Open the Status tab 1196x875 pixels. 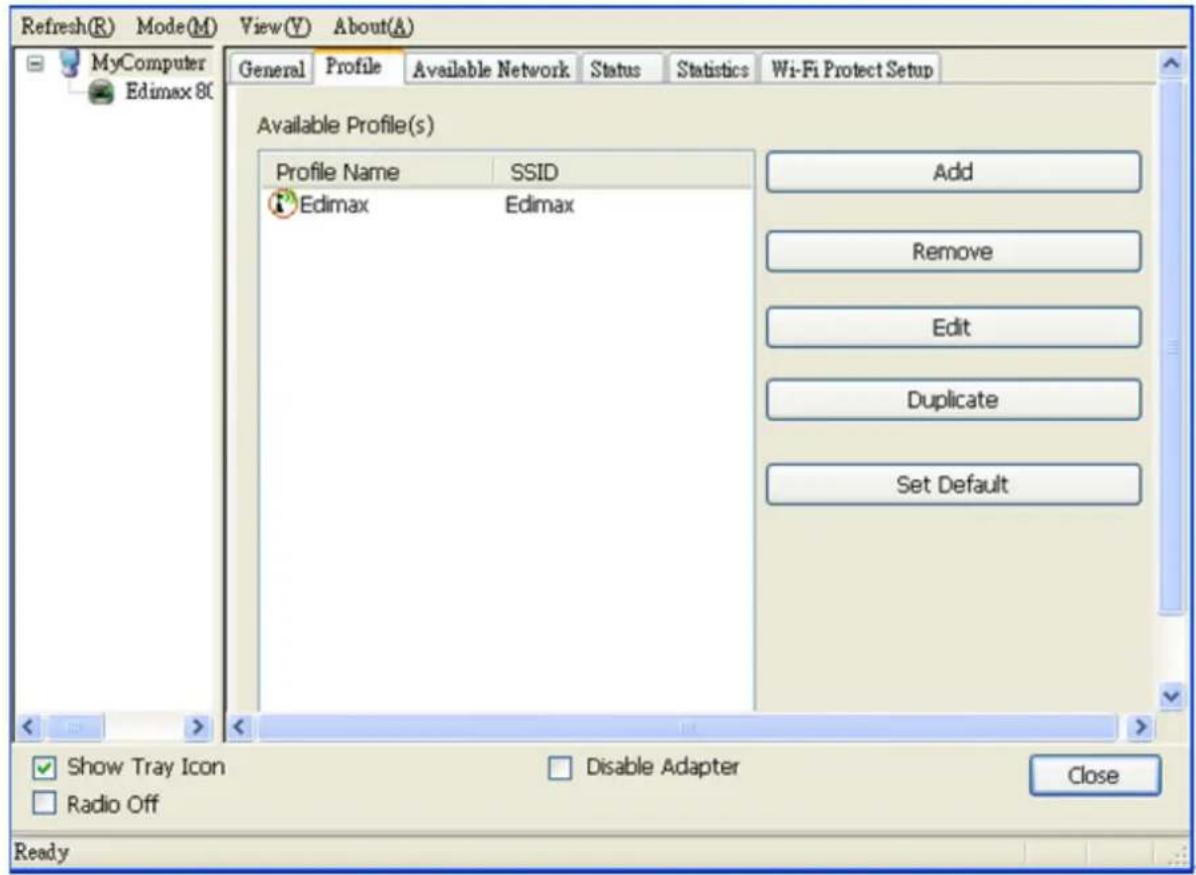pyautogui.click(x=622, y=69)
